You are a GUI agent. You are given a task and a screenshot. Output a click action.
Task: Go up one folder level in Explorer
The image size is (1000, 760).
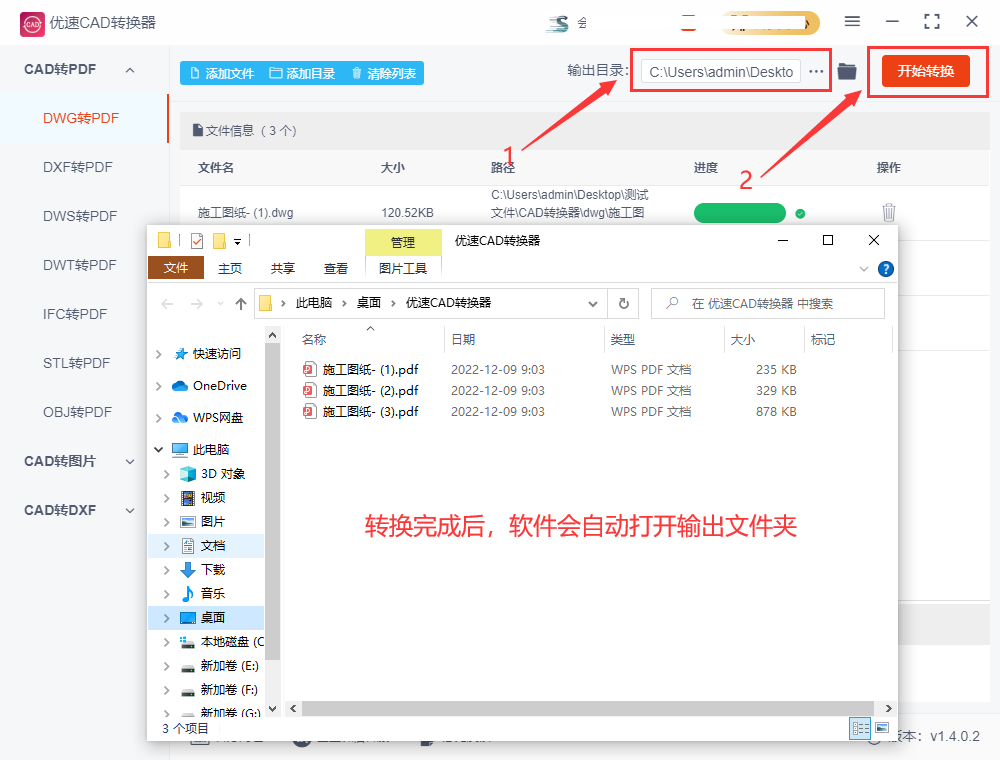pyautogui.click(x=240, y=304)
